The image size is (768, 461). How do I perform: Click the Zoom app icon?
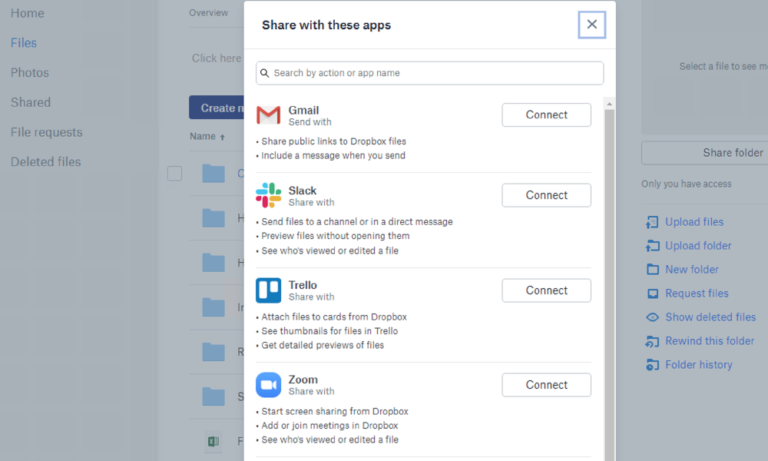coord(268,385)
